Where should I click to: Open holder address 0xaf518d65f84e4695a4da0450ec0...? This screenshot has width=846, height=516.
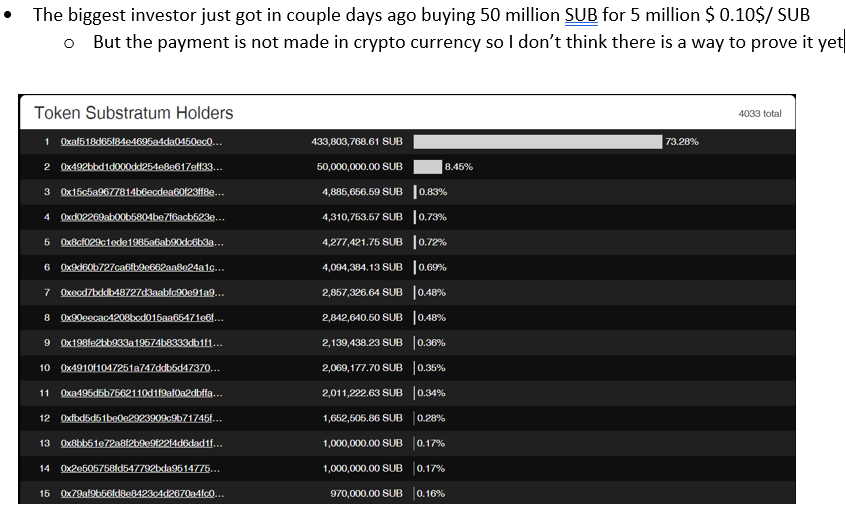point(141,142)
